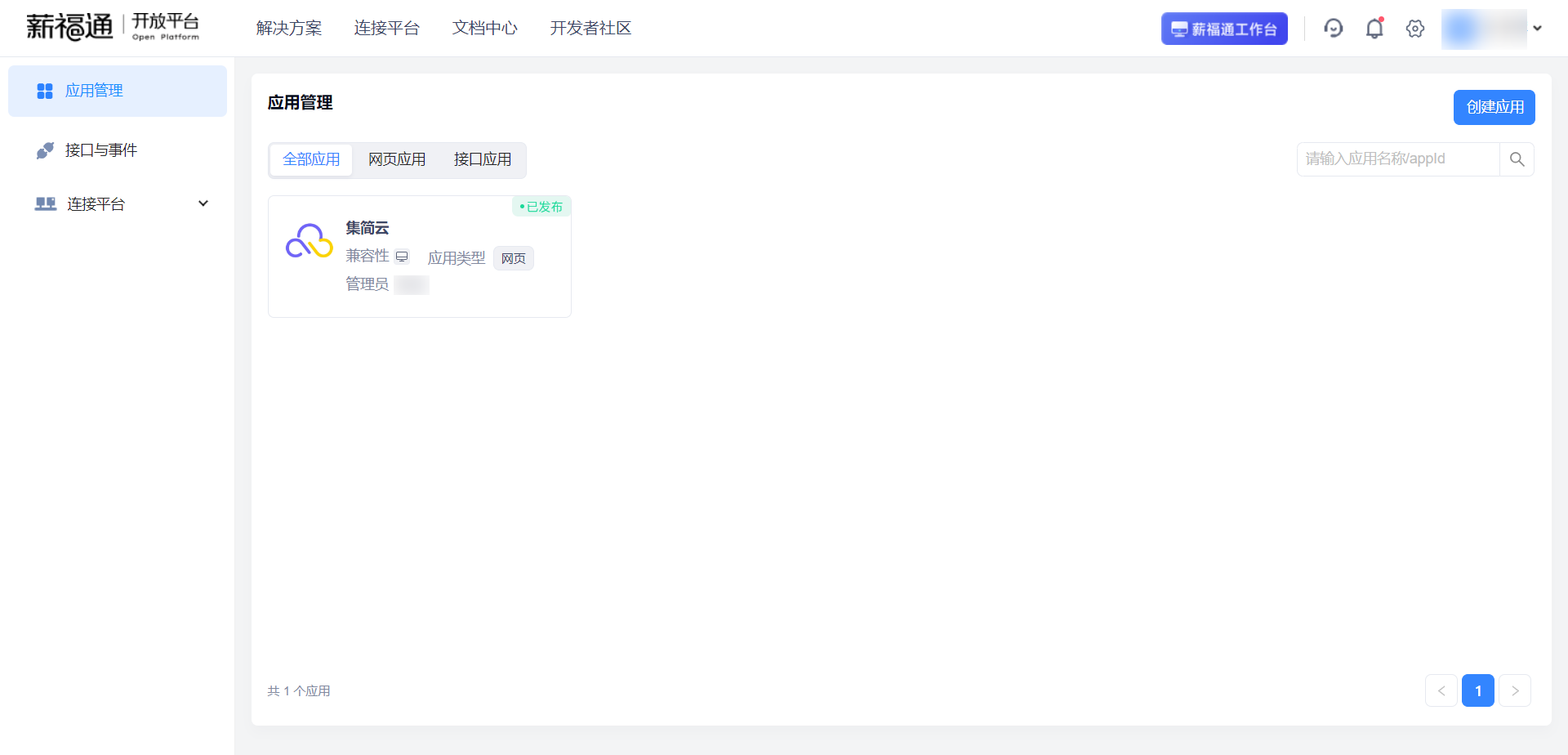
Task: Select page 1 in pagination
Action: (x=1478, y=690)
